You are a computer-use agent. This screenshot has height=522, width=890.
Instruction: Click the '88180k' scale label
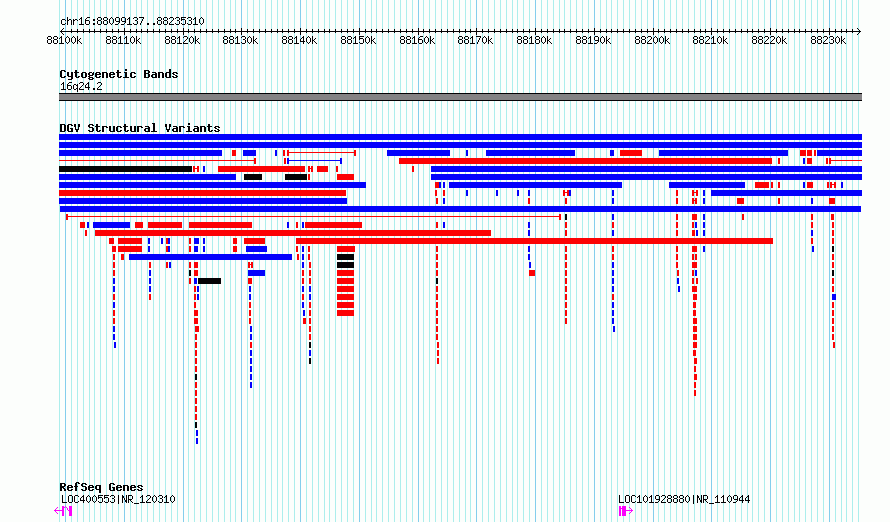point(534,41)
